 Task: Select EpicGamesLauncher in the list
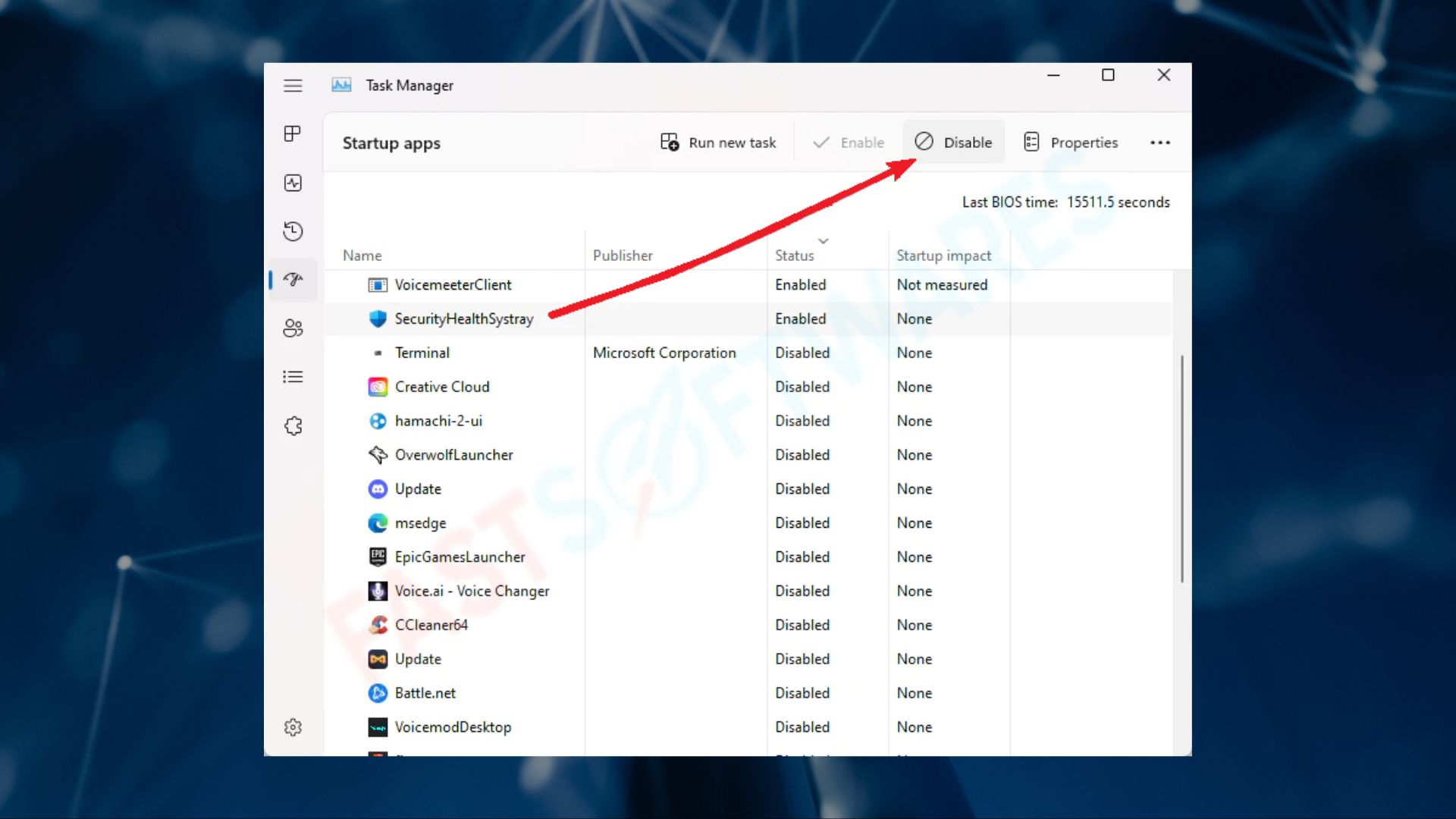pyautogui.click(x=460, y=557)
